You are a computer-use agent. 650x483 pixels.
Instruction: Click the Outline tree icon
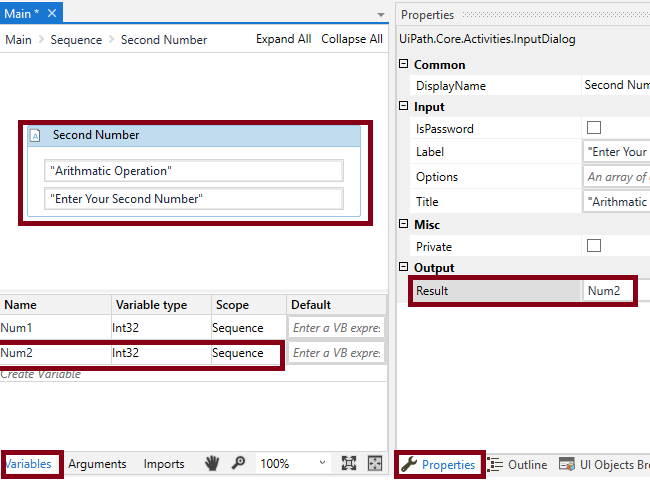pos(495,464)
